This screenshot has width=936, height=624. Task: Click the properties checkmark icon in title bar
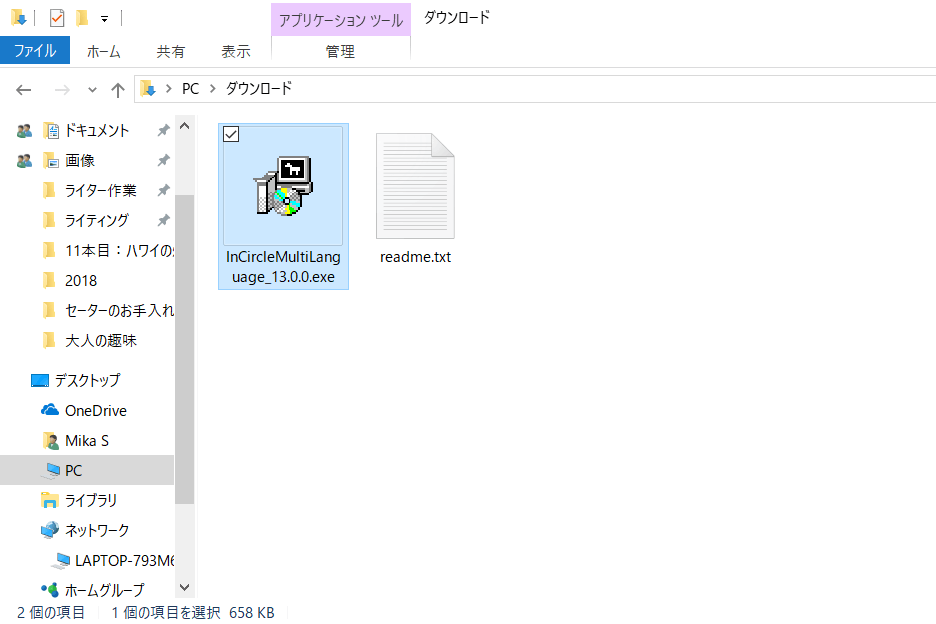coord(57,18)
